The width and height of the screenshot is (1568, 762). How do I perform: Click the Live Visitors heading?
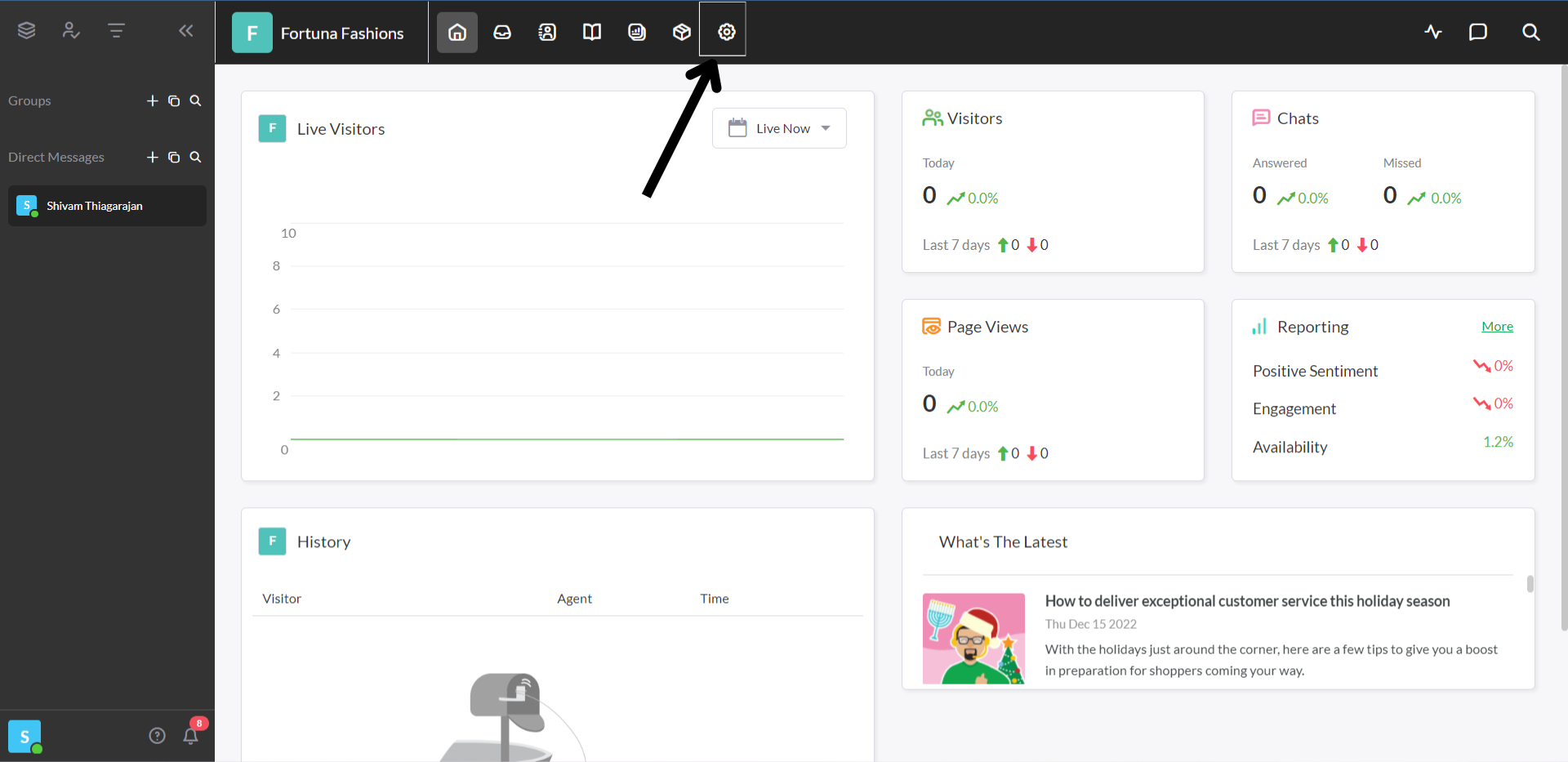pos(341,129)
